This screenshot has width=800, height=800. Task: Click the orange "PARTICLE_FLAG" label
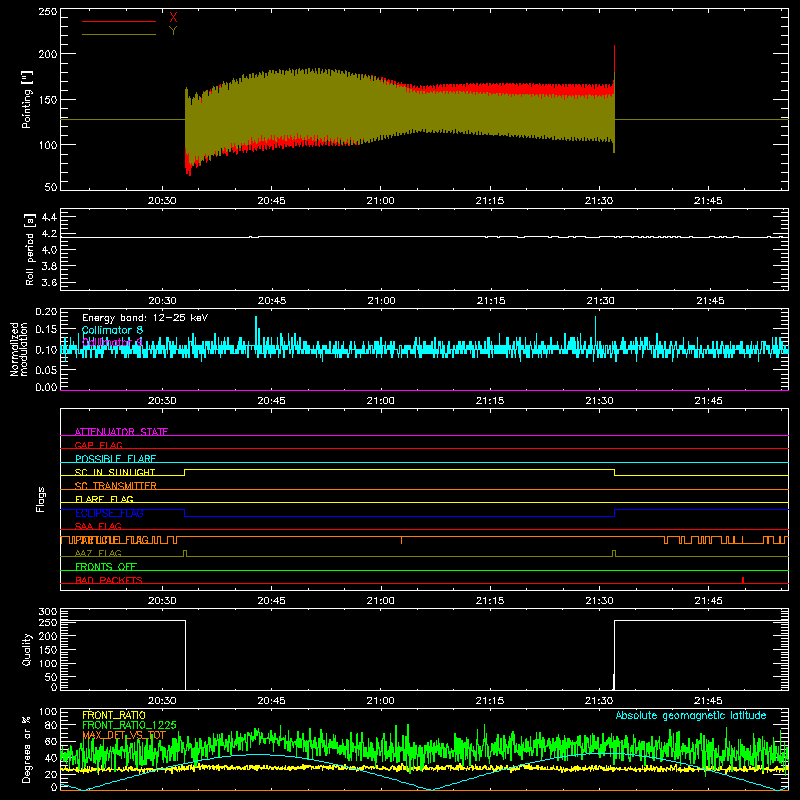112,540
